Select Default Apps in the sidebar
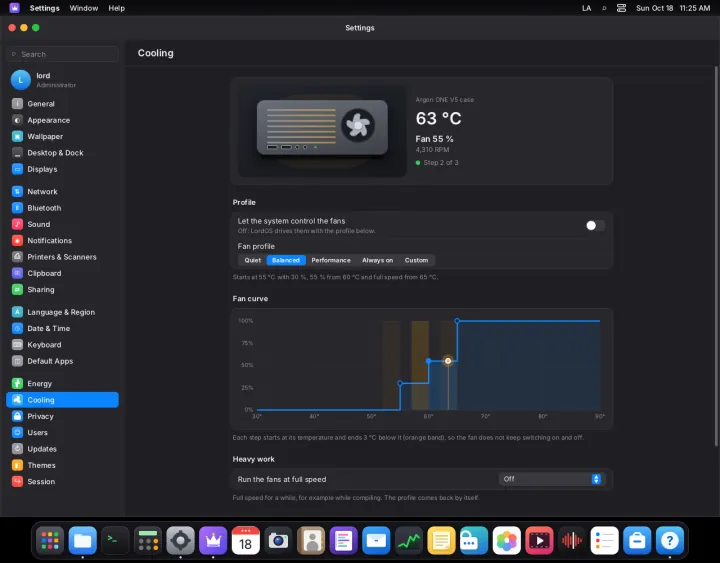Image resolution: width=720 pixels, height=563 pixels. pos(62,361)
